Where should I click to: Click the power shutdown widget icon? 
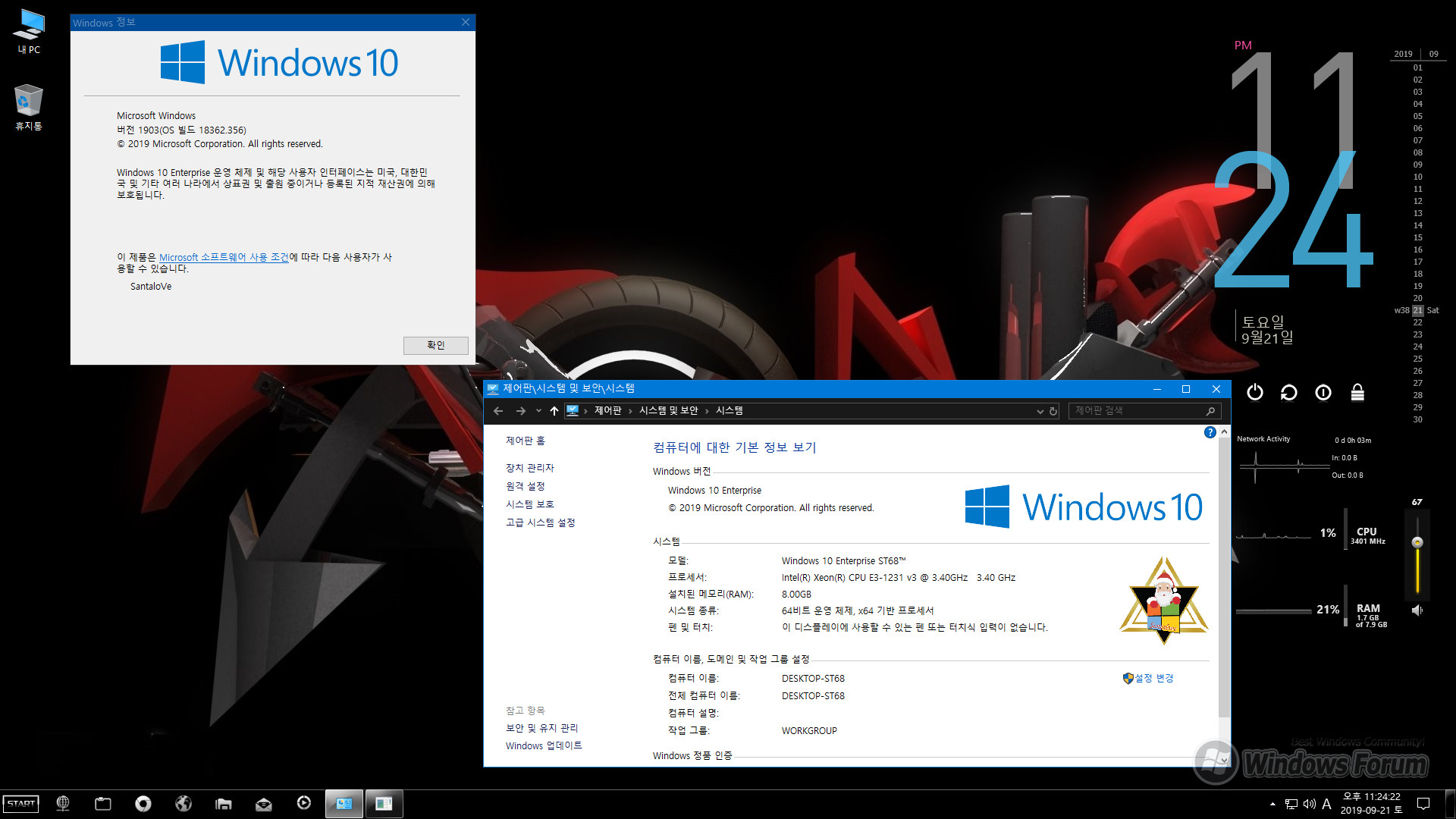click(1255, 392)
